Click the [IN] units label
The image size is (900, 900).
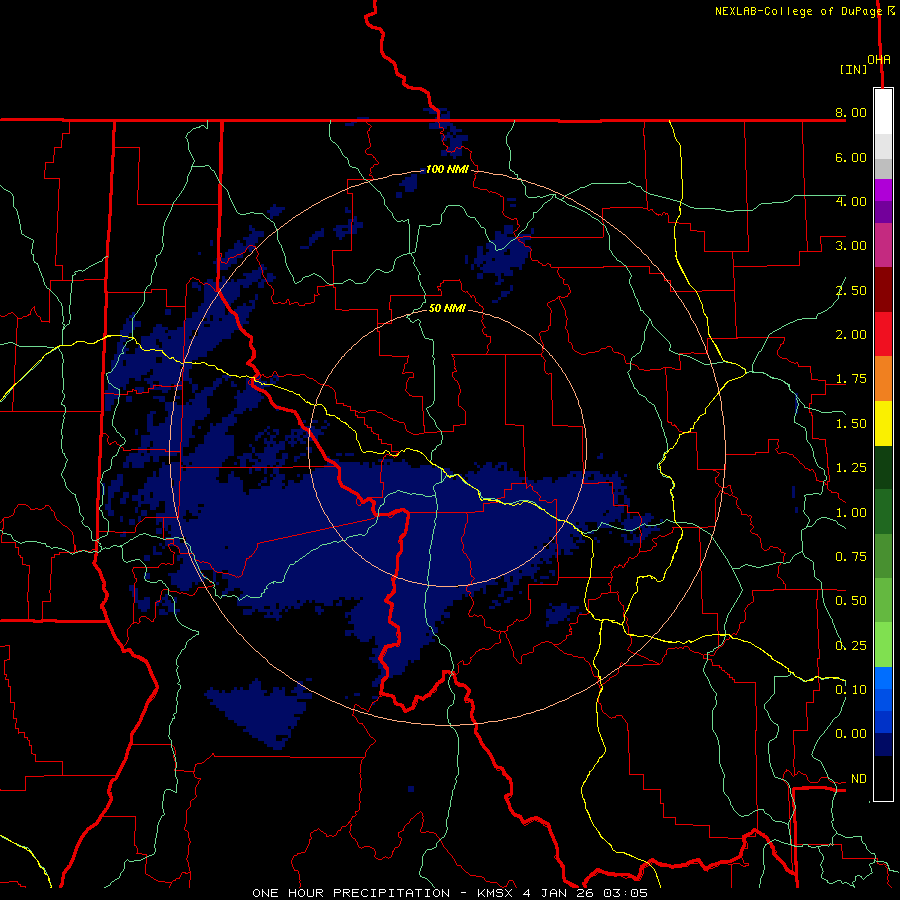point(853,69)
